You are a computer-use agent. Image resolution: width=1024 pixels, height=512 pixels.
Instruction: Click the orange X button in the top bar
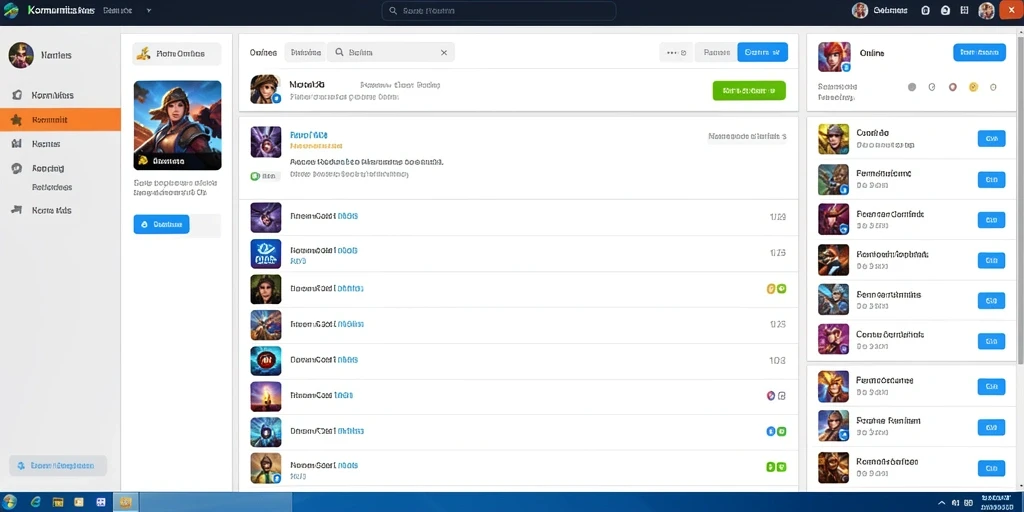click(x=1011, y=10)
